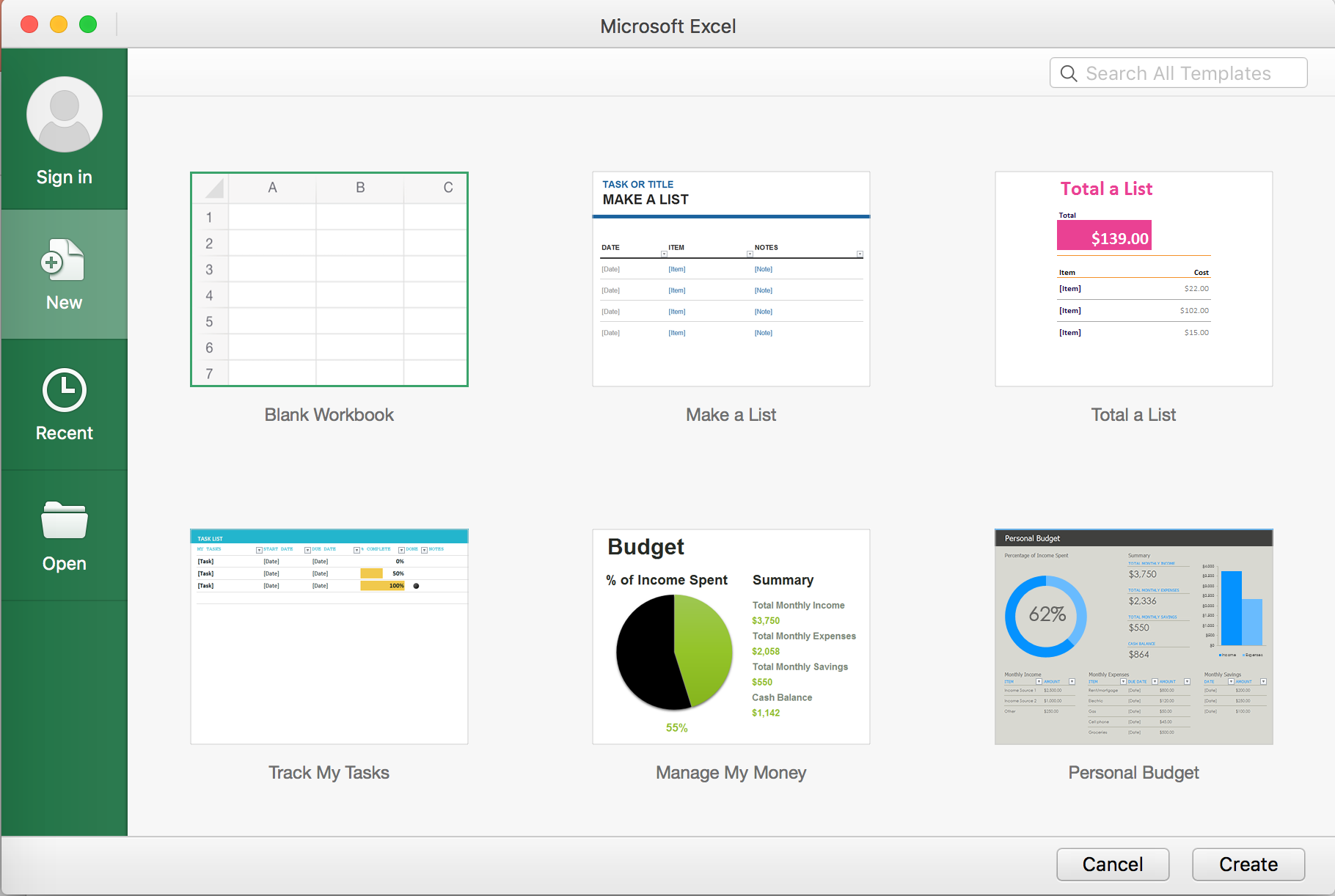Click the Personal Budget caption

click(x=1133, y=773)
